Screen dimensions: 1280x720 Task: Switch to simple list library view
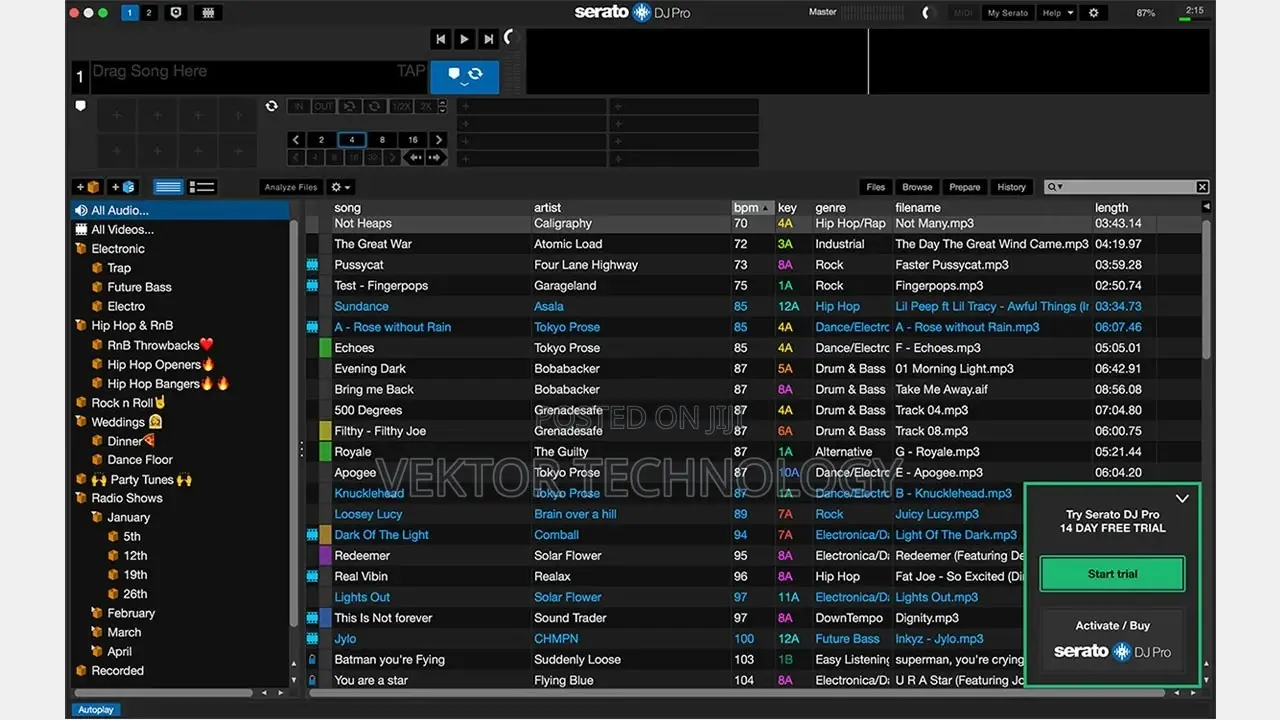coord(168,187)
